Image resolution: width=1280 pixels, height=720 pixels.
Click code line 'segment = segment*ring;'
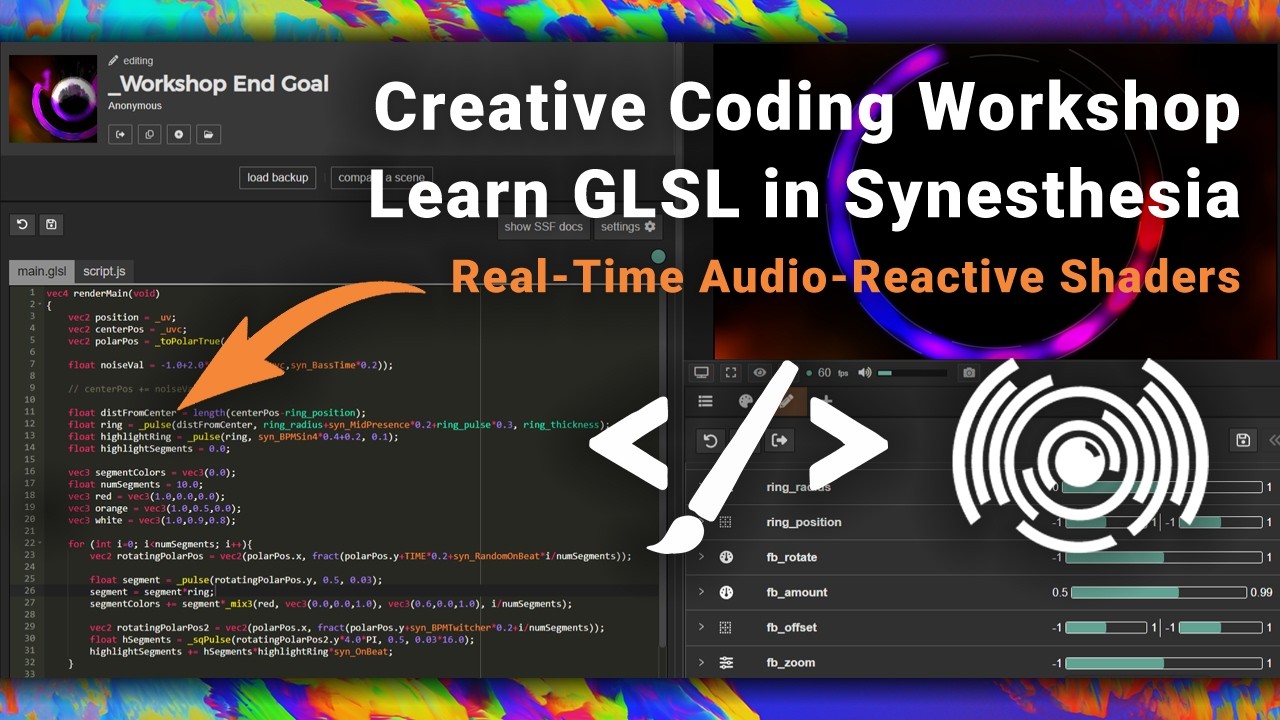151,591
